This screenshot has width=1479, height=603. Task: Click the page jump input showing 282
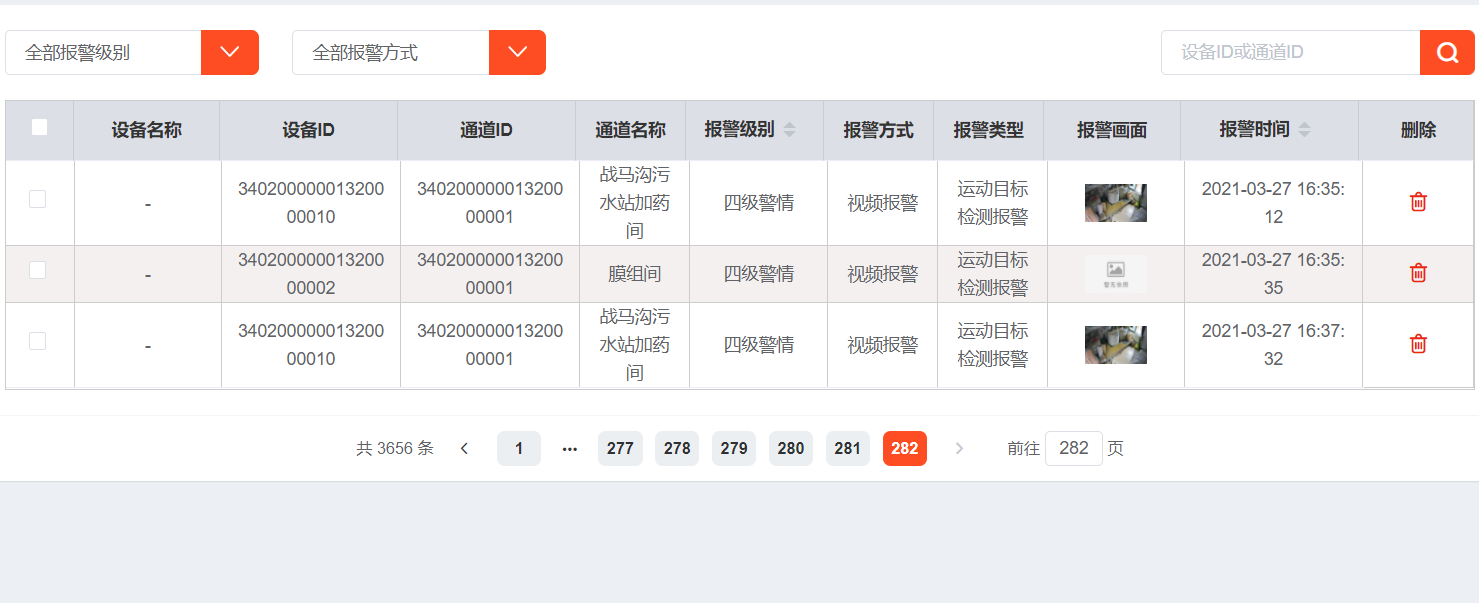pyautogui.click(x=1074, y=448)
